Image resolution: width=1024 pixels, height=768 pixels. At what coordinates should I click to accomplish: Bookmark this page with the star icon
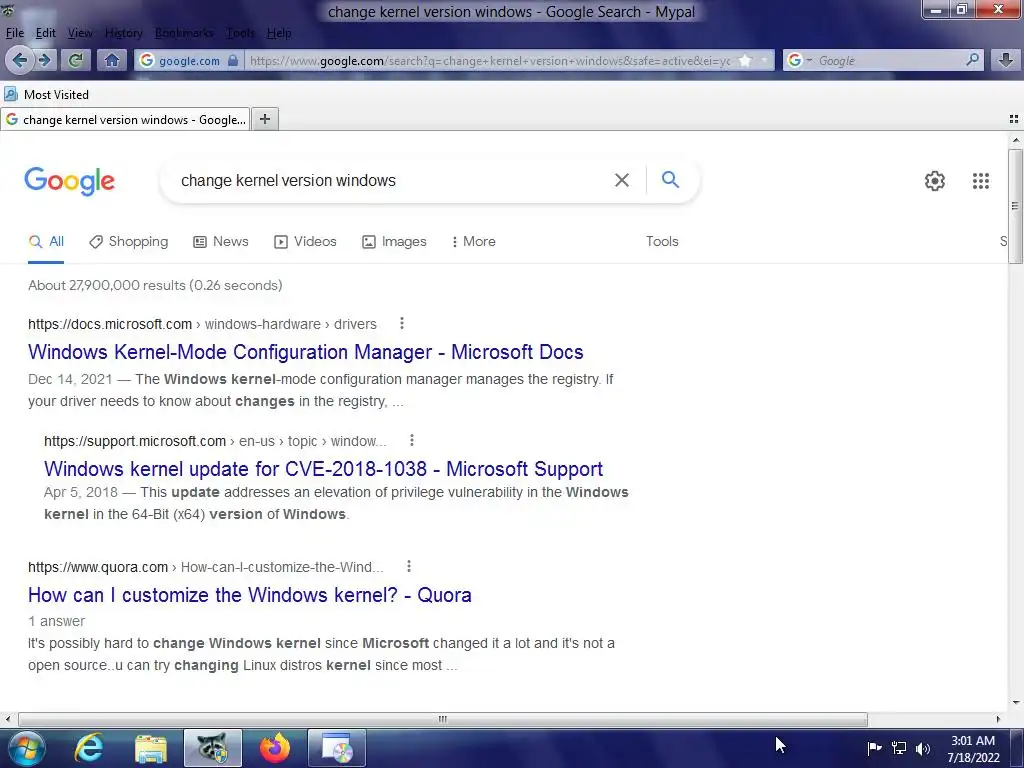point(744,61)
